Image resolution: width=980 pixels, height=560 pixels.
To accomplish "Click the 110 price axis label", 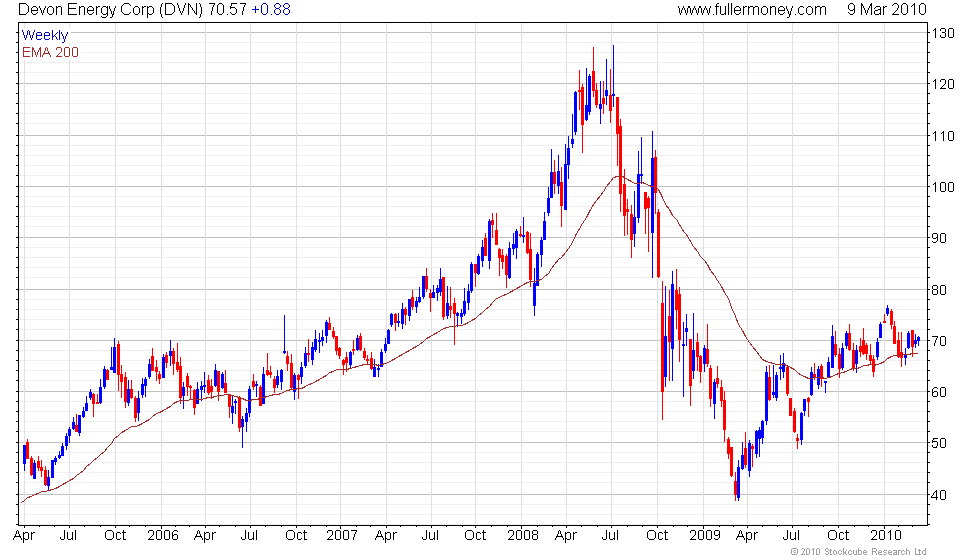I will 943,136.
